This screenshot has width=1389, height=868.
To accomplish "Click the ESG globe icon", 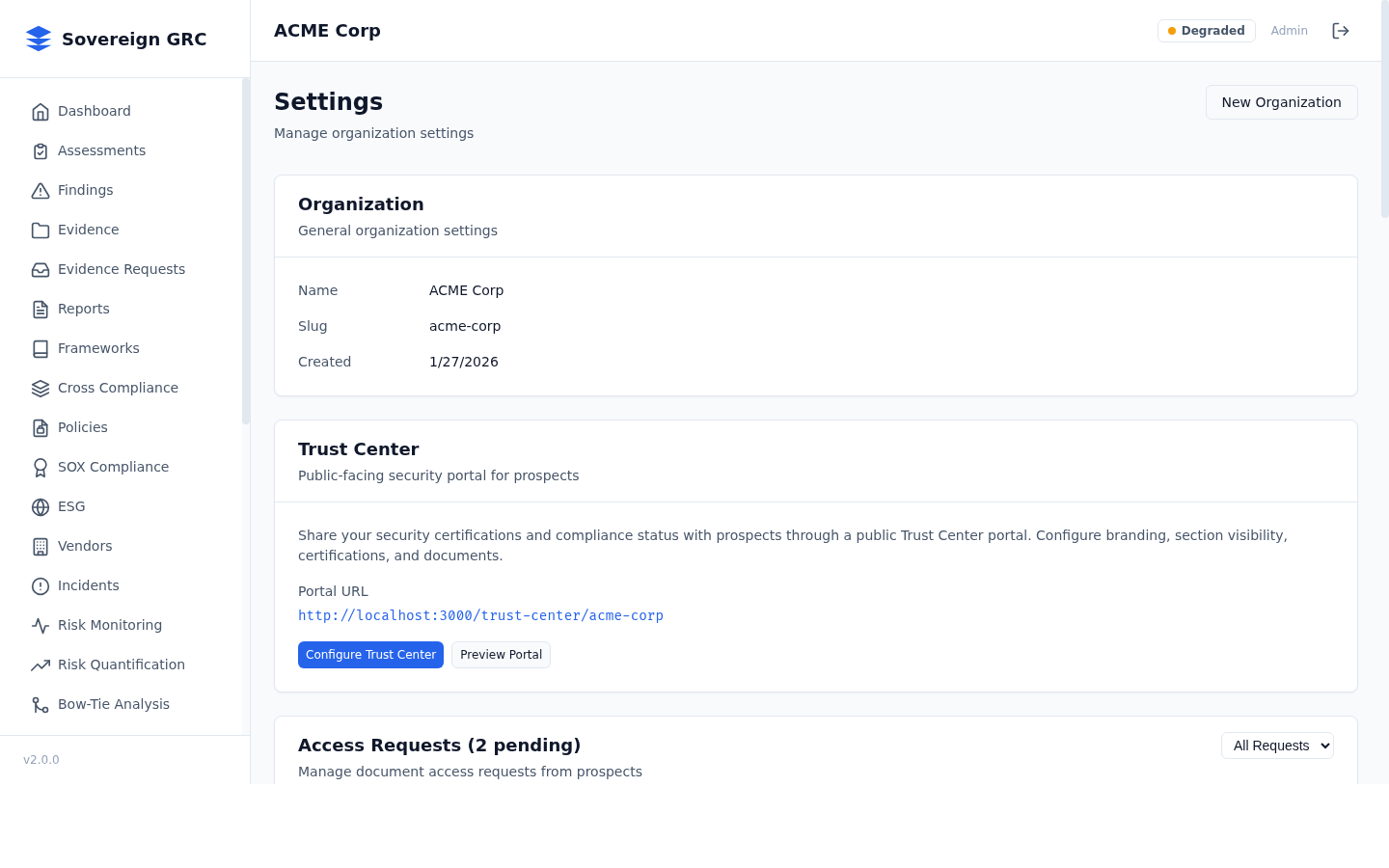I will pyautogui.click(x=41, y=507).
